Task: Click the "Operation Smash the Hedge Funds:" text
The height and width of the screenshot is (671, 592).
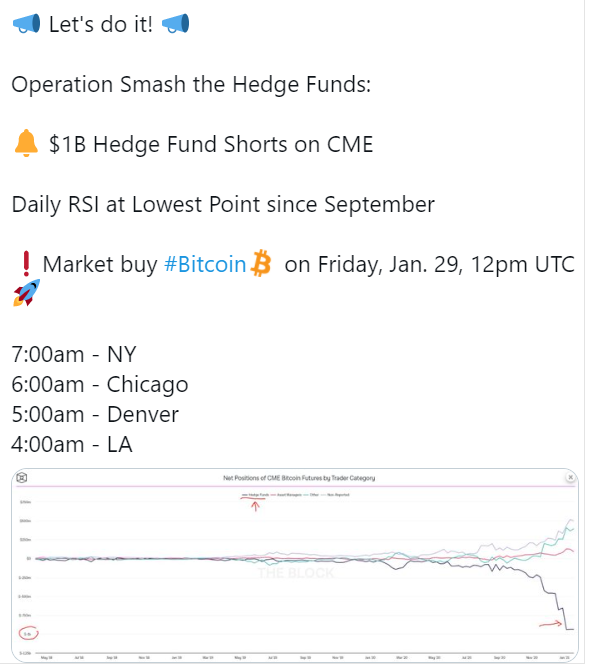Action: click(x=191, y=84)
